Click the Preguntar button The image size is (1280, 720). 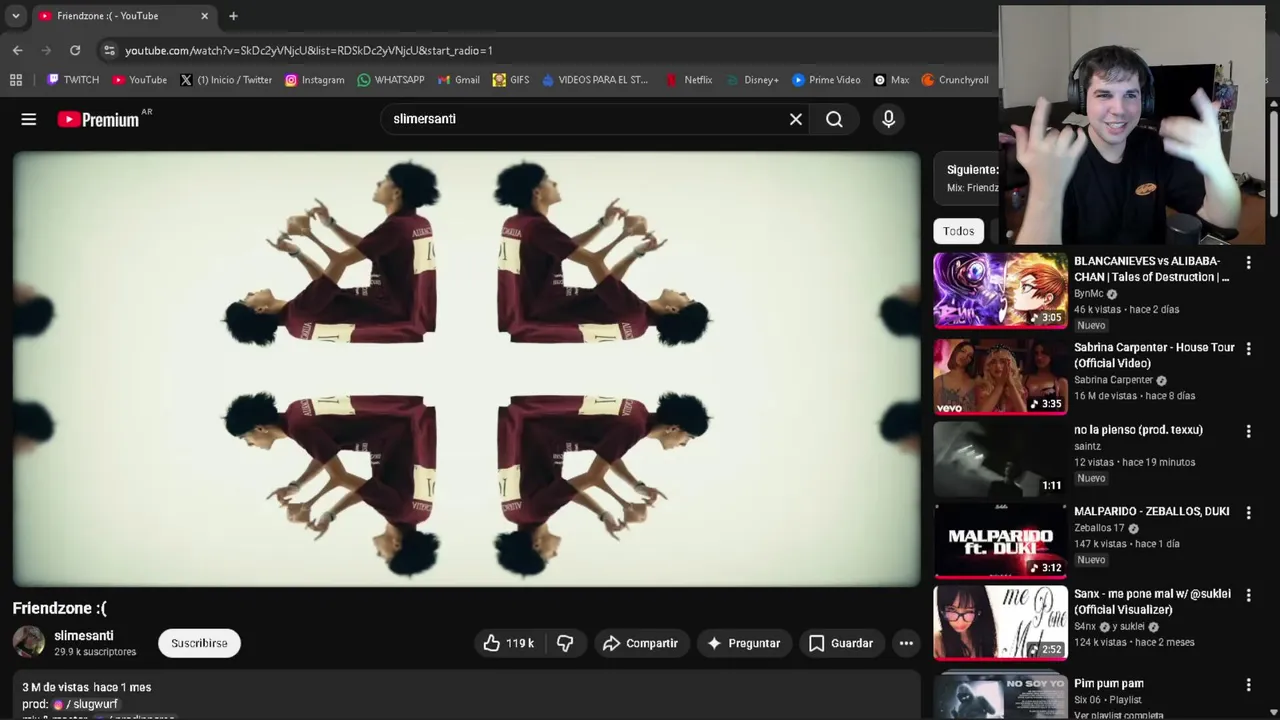tap(743, 643)
